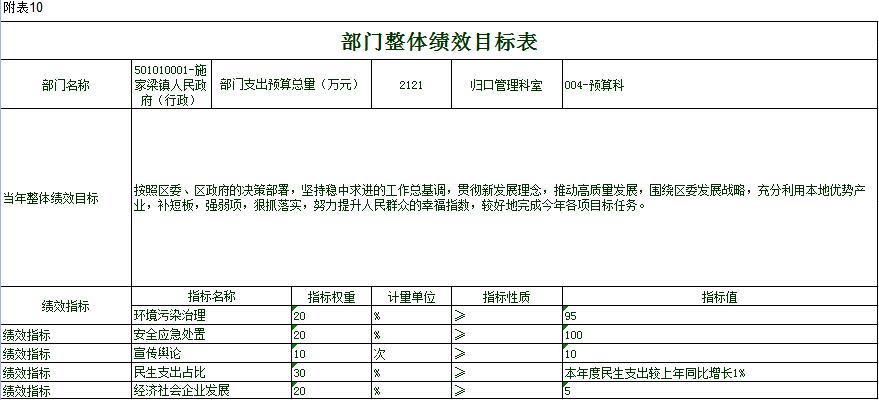
Task: Click the 004-预算科 cell
Action: [720, 85]
